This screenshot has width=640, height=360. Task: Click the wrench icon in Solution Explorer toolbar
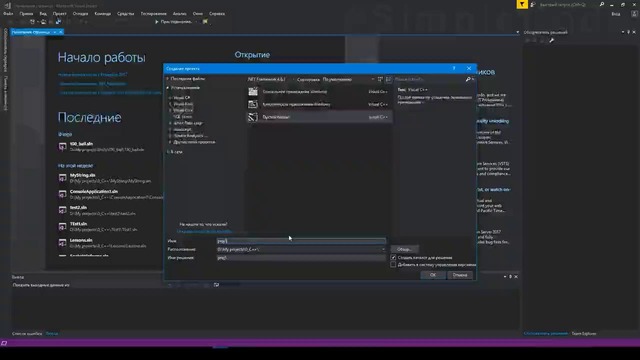pos(551,40)
